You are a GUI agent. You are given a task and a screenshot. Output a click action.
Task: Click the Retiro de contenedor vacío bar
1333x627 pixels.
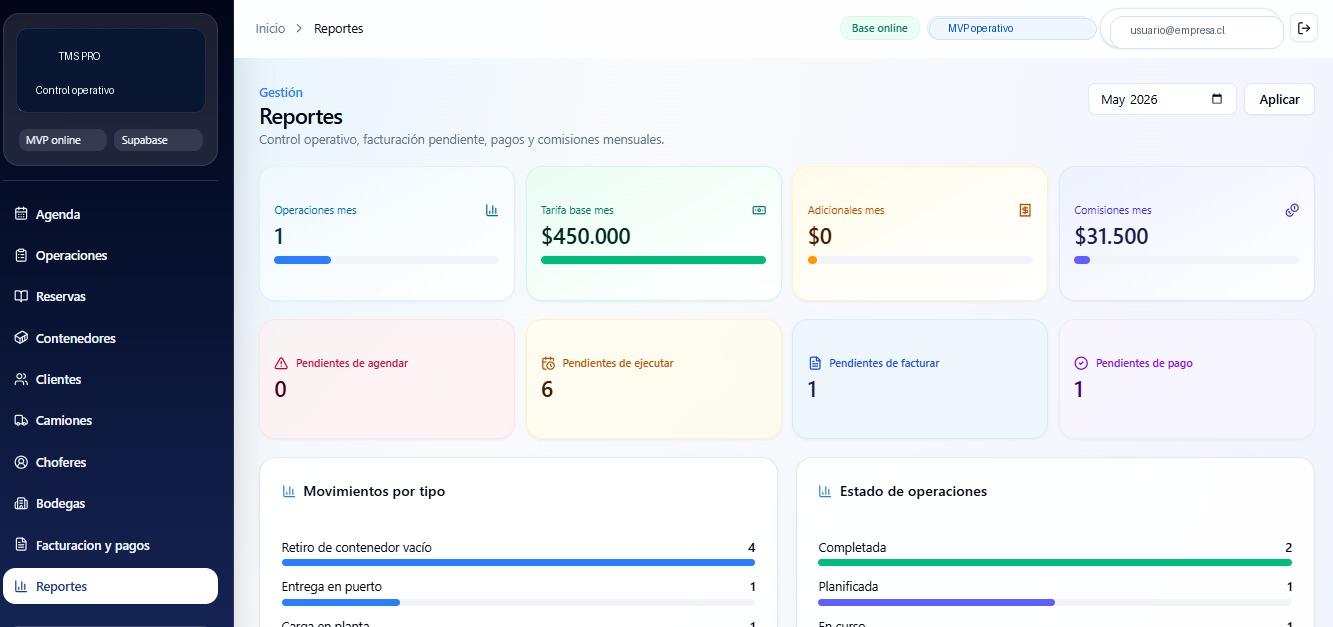[518, 563]
